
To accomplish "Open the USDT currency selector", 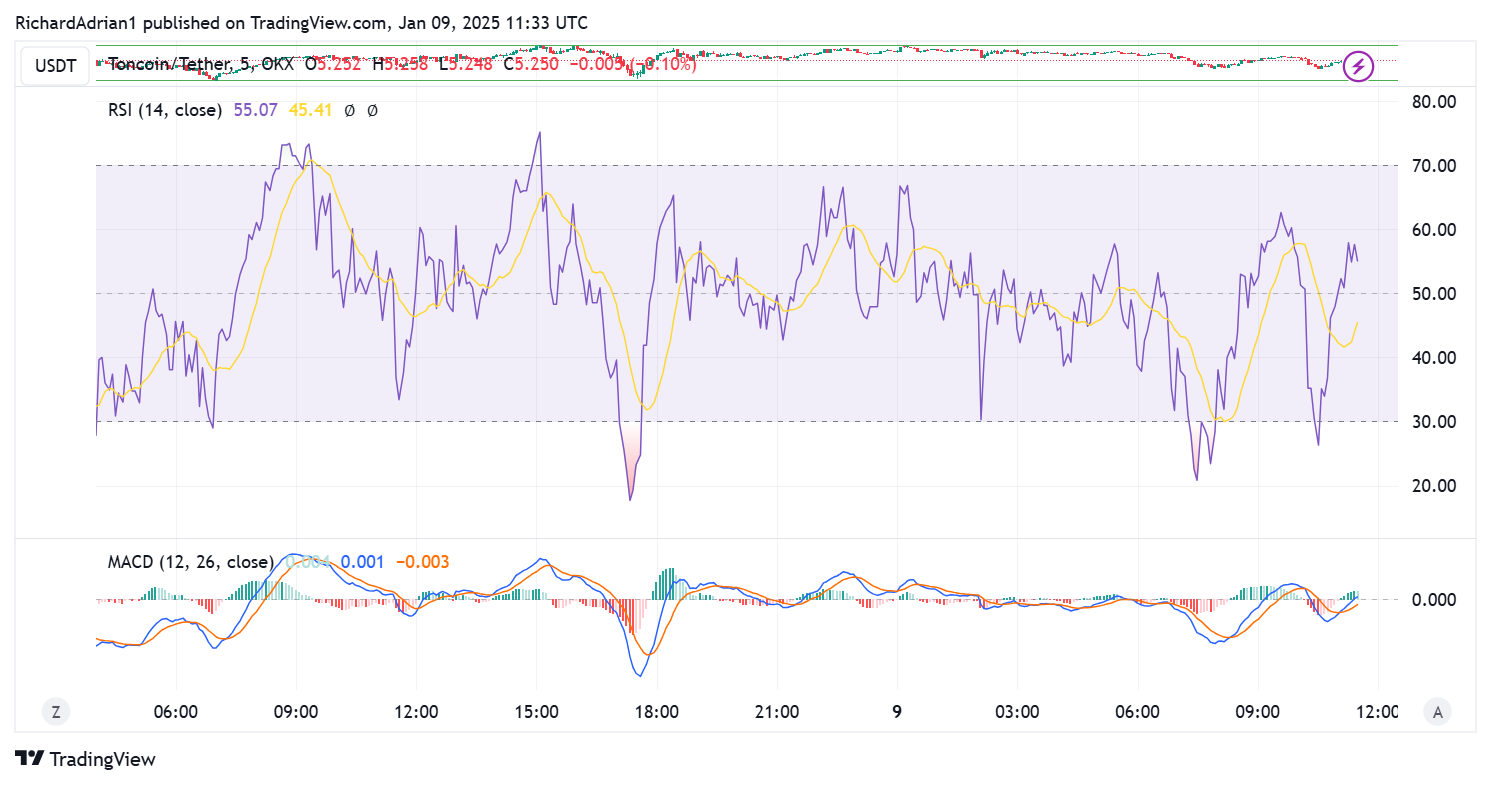I will pos(53,66).
